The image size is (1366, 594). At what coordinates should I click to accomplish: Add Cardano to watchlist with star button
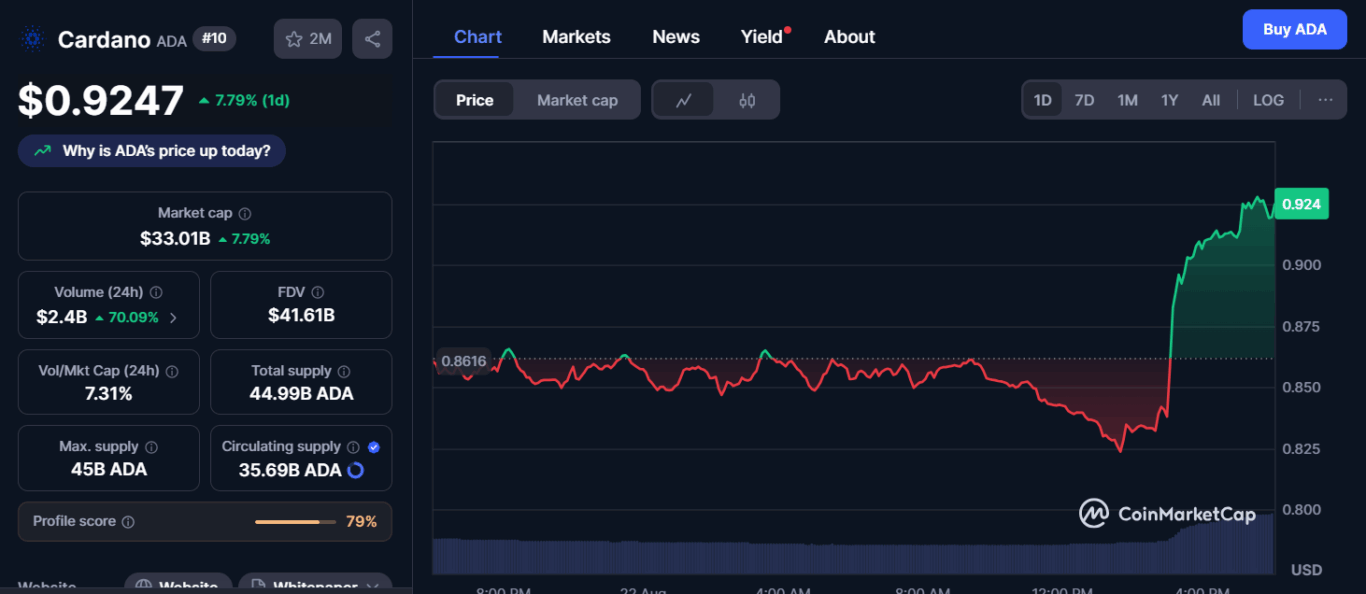pyautogui.click(x=308, y=39)
